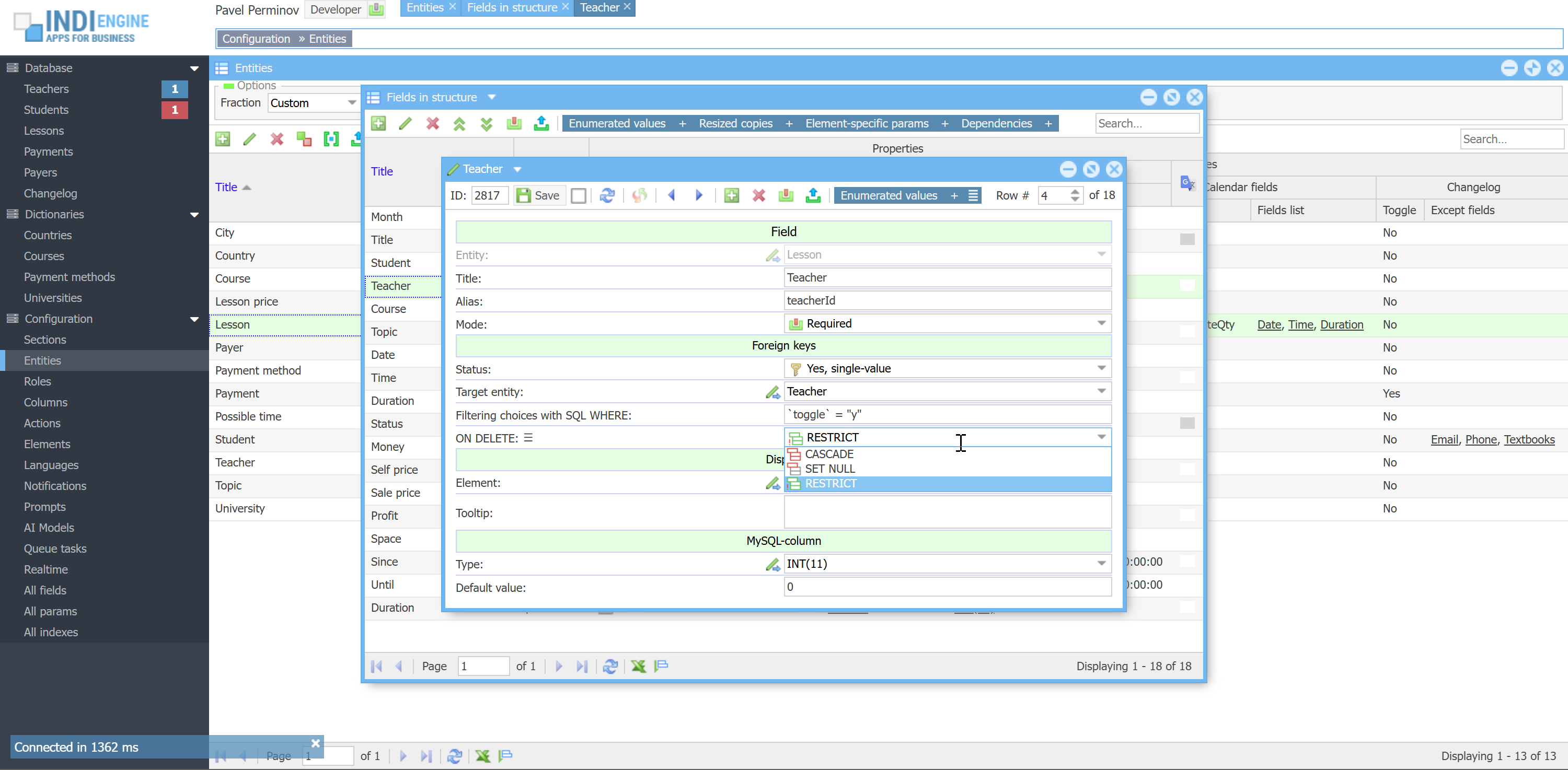This screenshot has width=1568, height=770.
Task: Open the Mode Required dropdown
Action: tap(1101, 323)
